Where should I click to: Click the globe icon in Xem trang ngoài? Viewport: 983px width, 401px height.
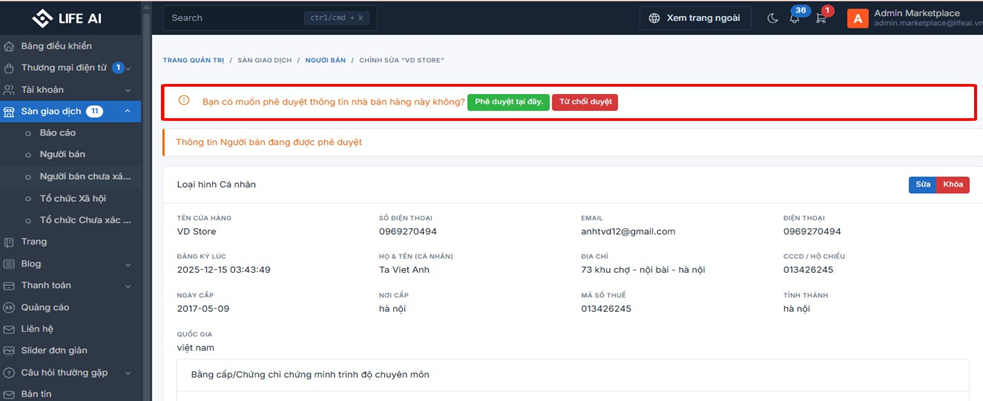tap(654, 18)
